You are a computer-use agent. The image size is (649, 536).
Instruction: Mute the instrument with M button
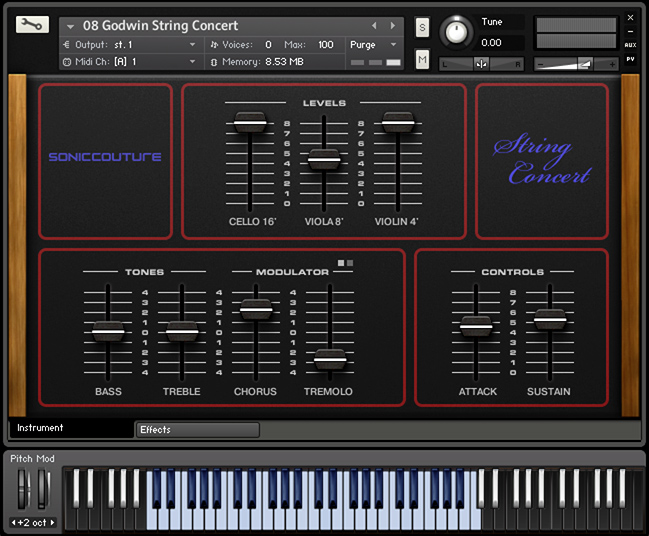point(422,60)
